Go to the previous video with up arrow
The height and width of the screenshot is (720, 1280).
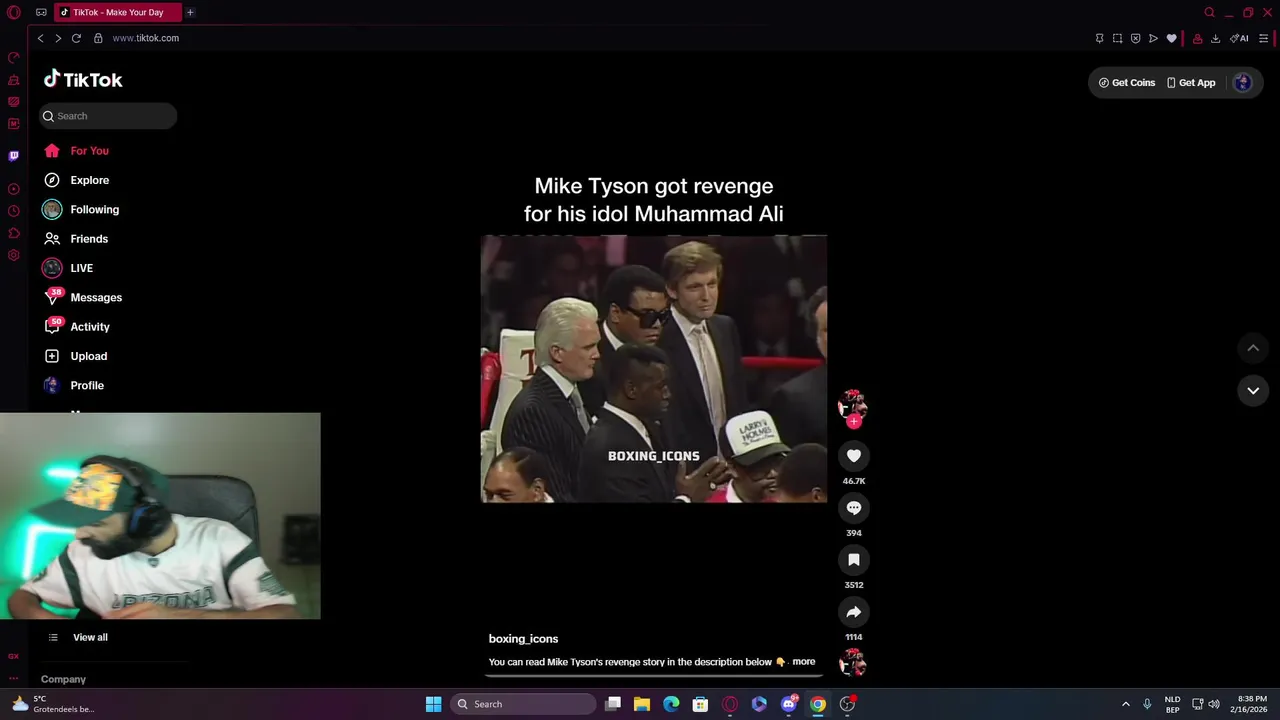click(1253, 348)
